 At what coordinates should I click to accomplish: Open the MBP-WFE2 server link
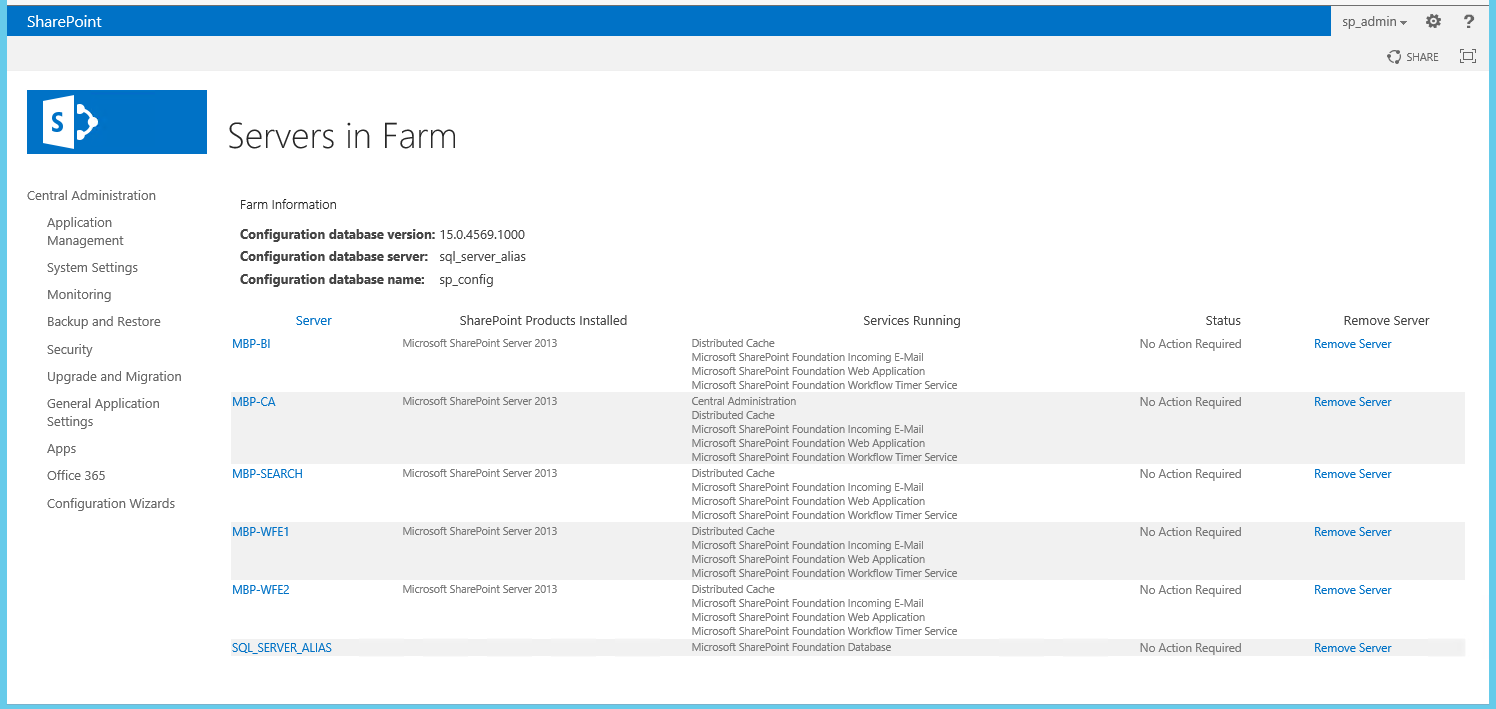point(261,590)
